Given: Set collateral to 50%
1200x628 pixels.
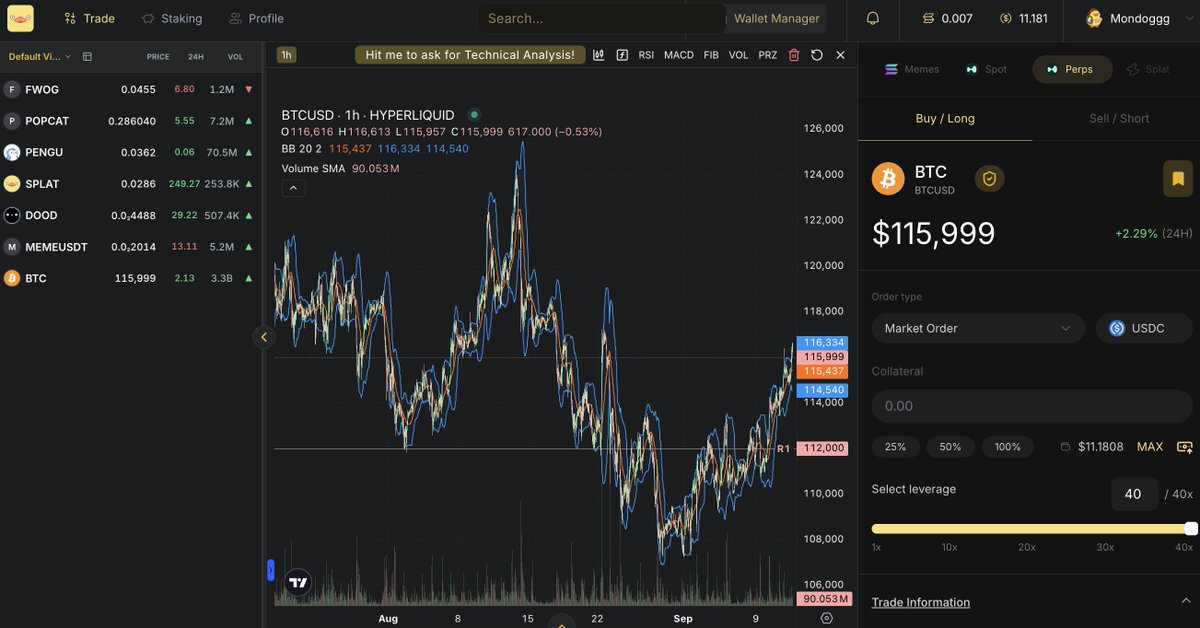Looking at the screenshot, I should [950, 447].
